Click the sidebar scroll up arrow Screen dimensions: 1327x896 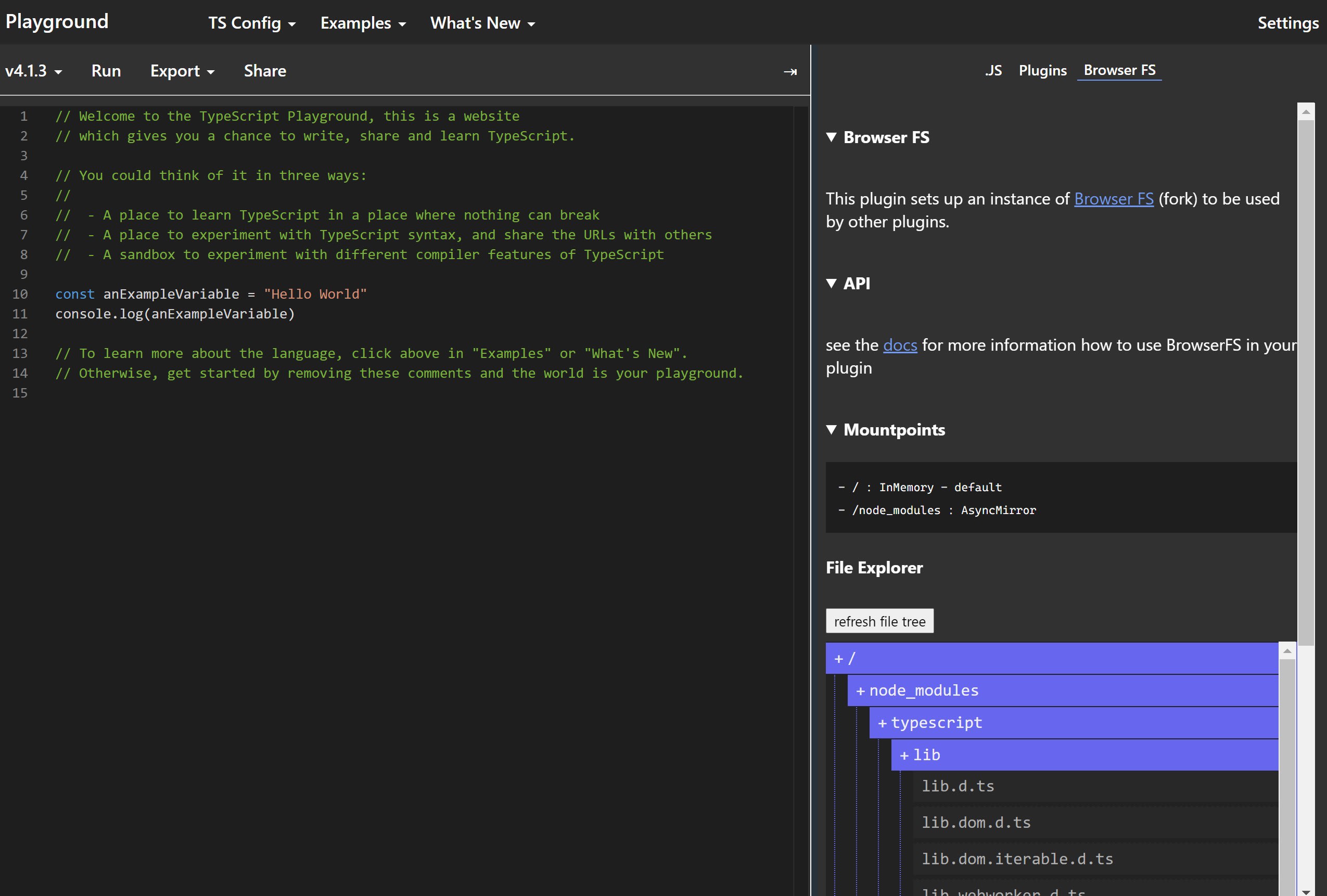(x=1306, y=111)
